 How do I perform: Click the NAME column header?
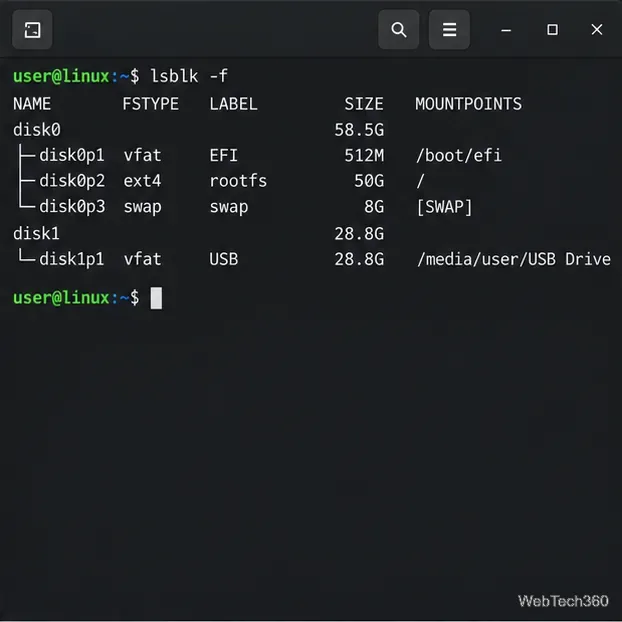(x=32, y=104)
